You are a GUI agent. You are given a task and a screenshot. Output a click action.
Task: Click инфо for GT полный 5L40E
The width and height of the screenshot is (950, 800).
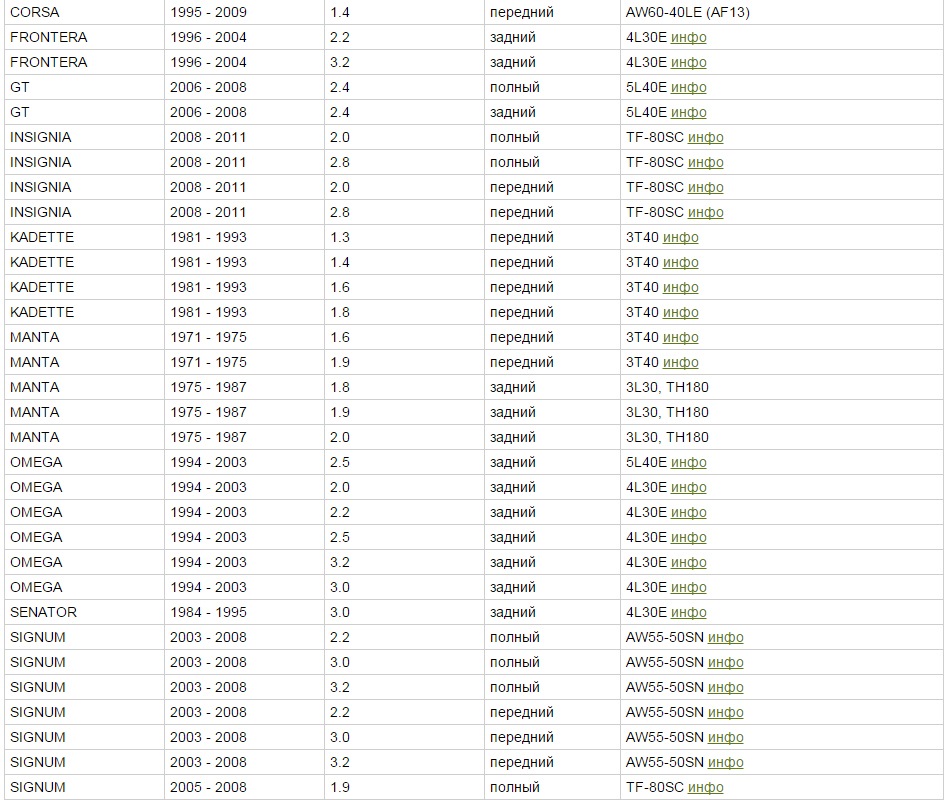pos(688,87)
